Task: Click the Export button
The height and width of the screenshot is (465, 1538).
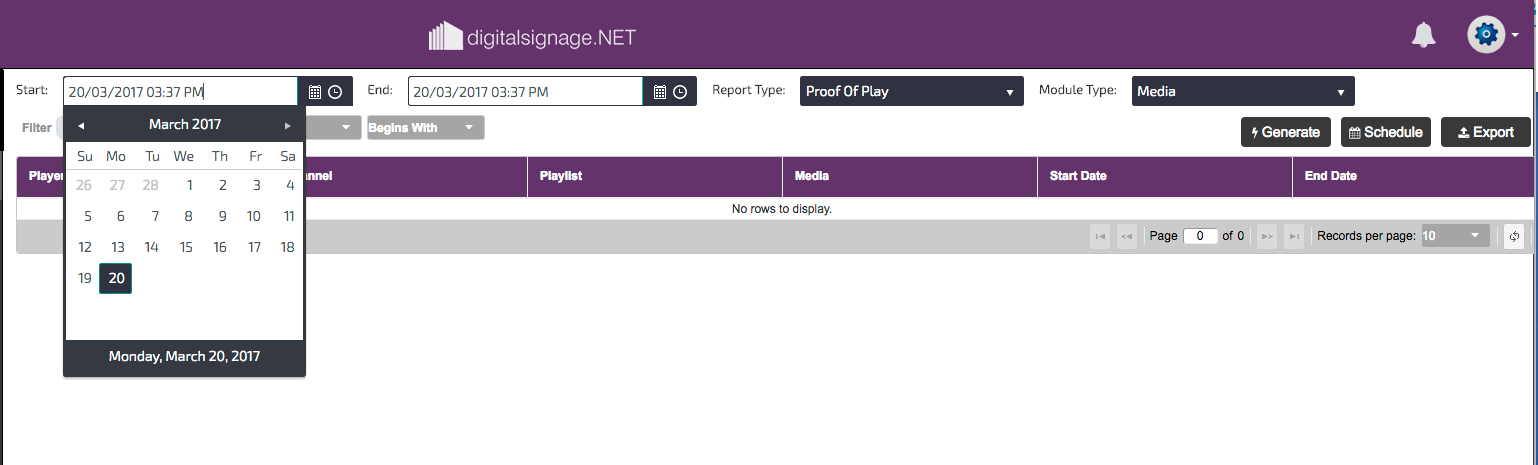Action: point(1485,132)
